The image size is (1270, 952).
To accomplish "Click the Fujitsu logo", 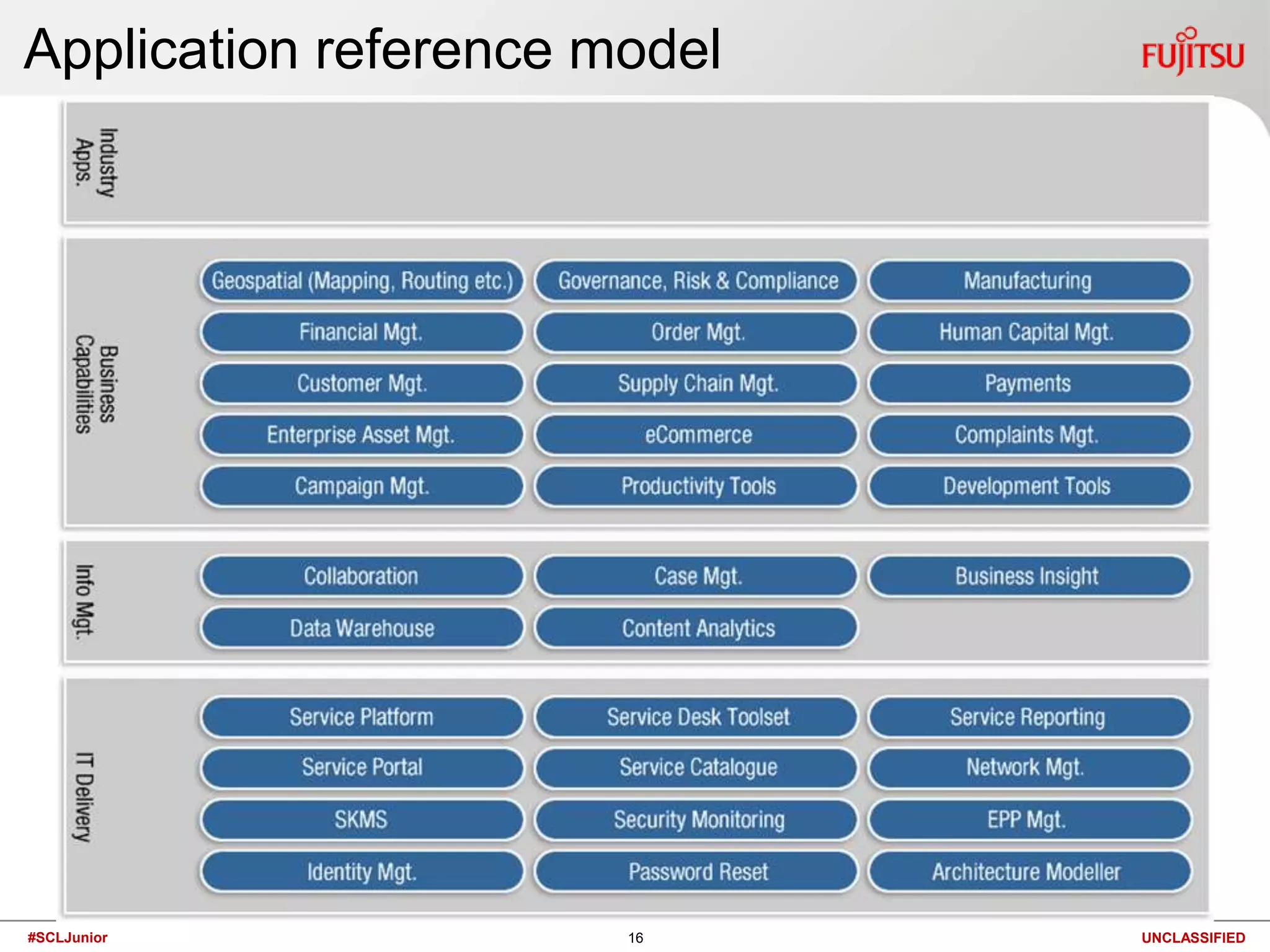I will 1192,51.
